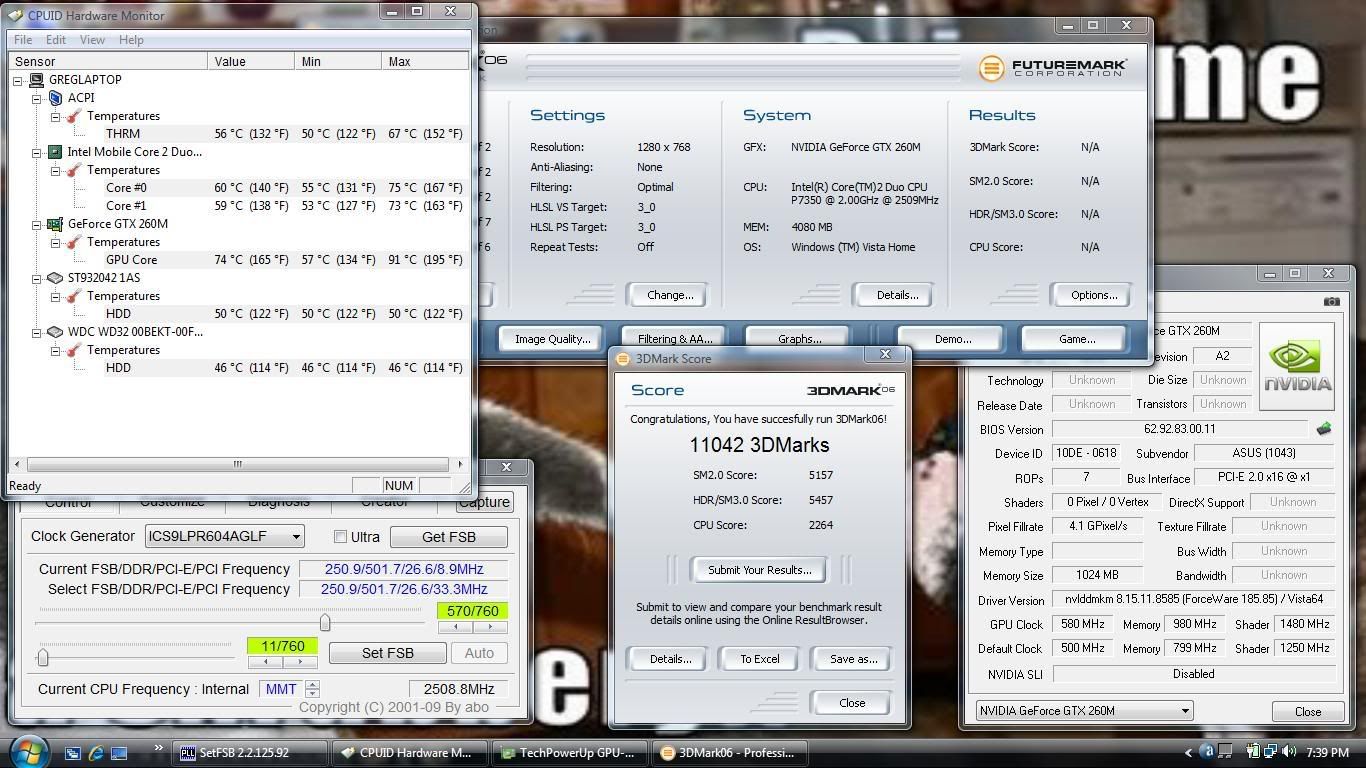Click the GPU-Z camera screenshot icon
This screenshot has height=768, width=1366.
(x=1331, y=301)
